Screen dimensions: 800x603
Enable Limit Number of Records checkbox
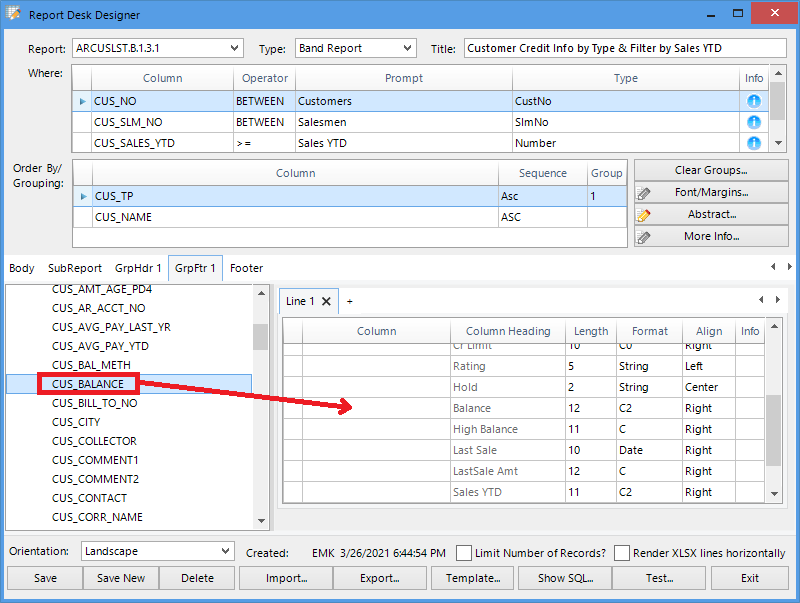pyautogui.click(x=464, y=552)
